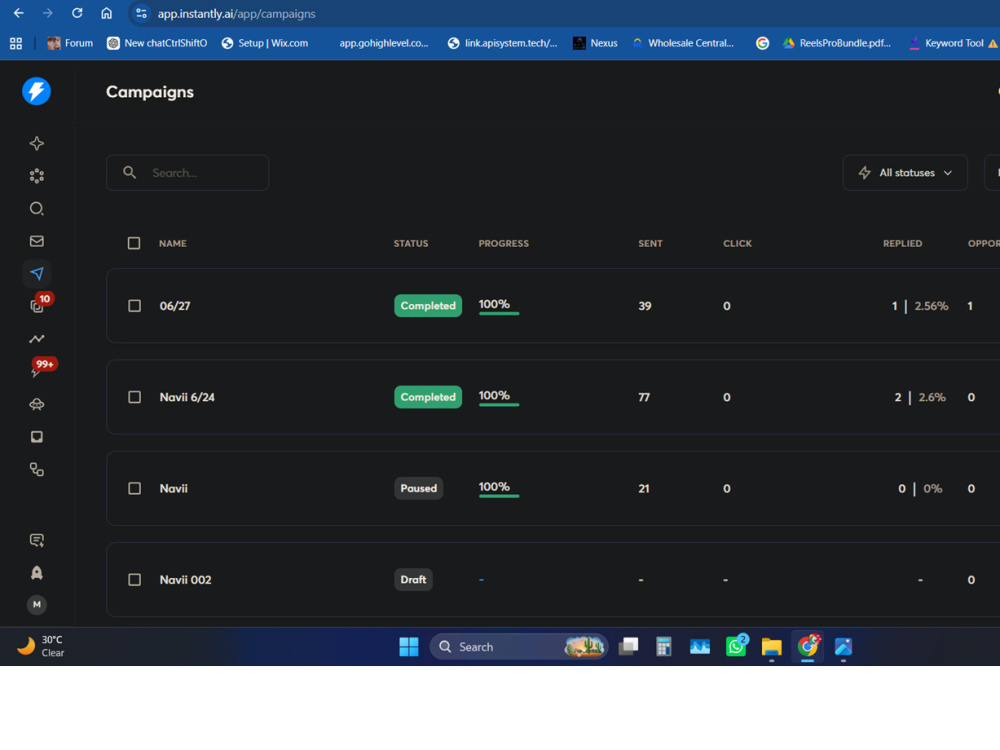Click the browser home icon
This screenshot has height=750, width=1000.
click(107, 13)
